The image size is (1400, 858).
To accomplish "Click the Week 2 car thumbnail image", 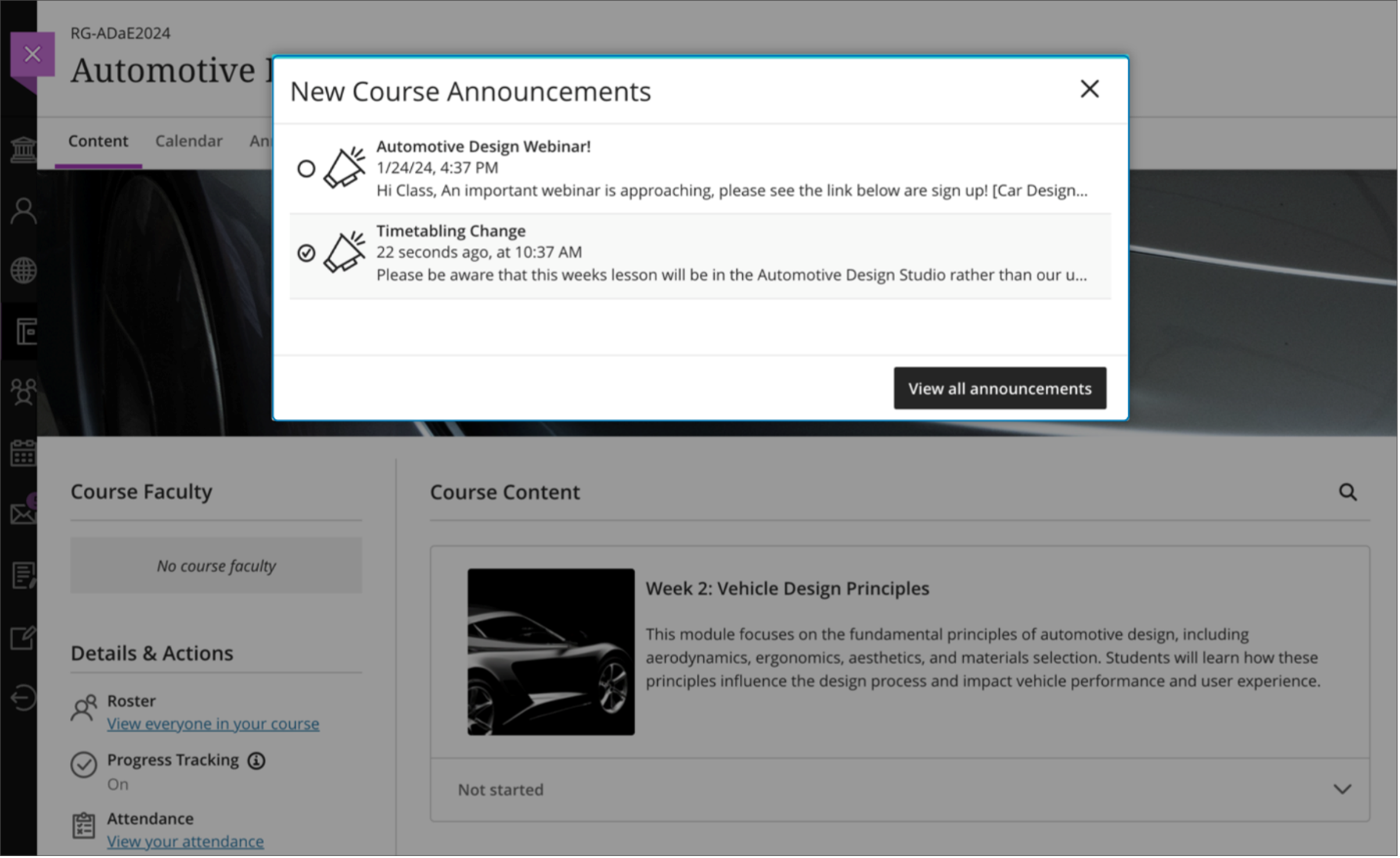I will pos(551,653).
